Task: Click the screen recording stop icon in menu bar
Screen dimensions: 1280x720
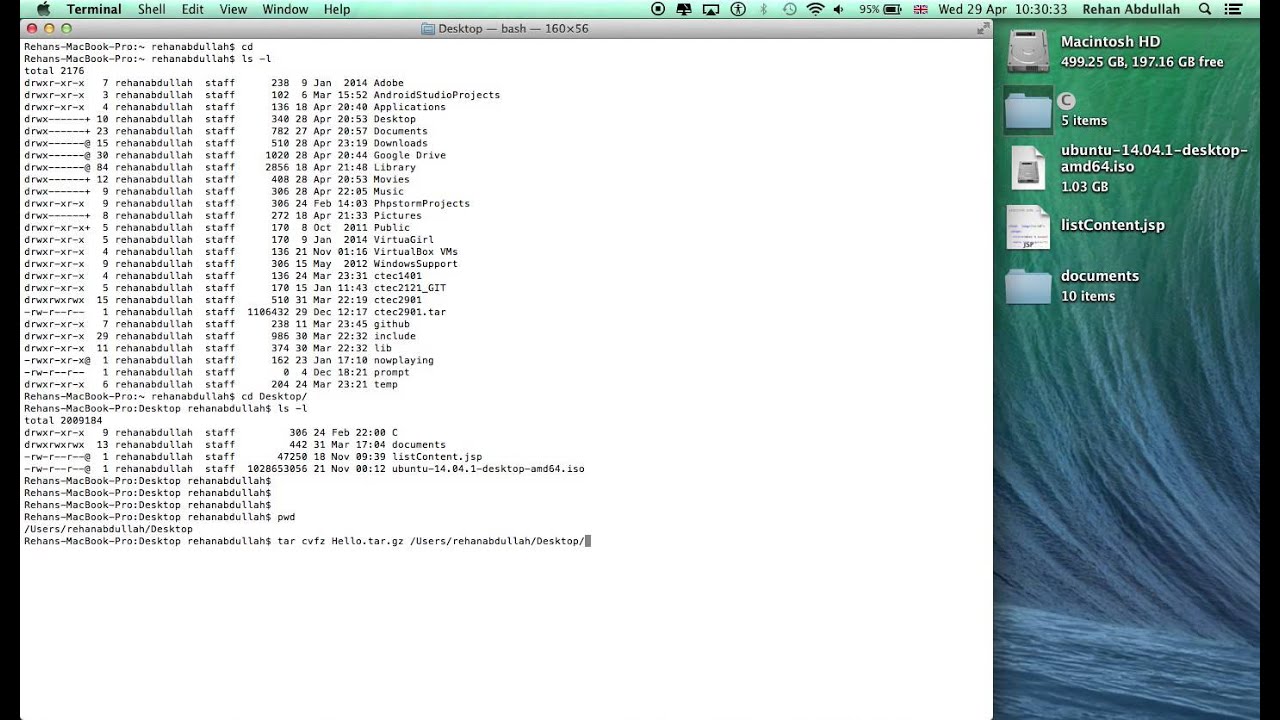Action: (x=658, y=9)
